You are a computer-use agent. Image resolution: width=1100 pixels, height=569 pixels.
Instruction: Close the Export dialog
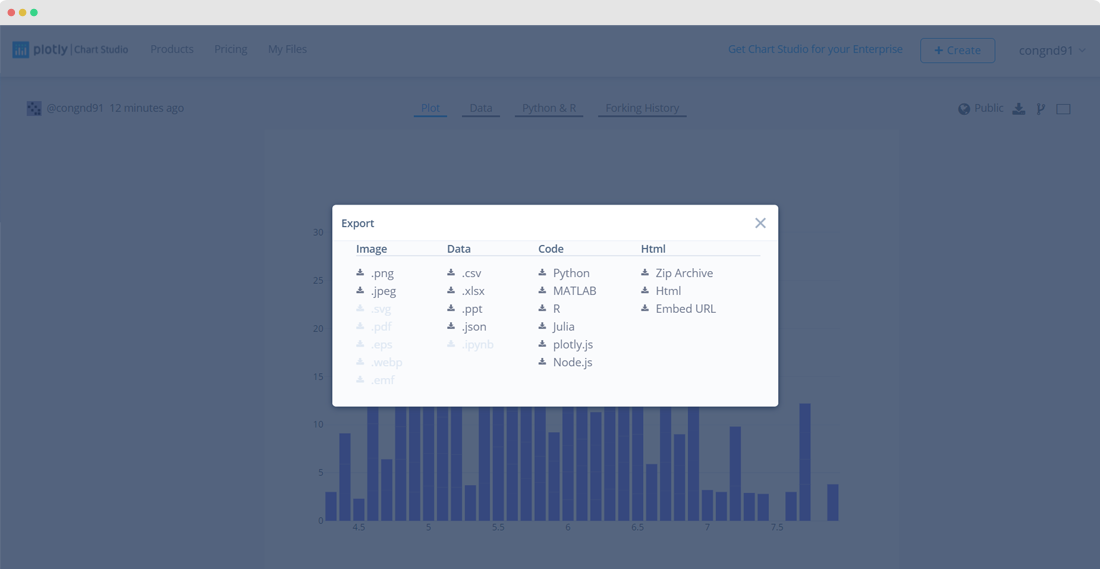760,223
